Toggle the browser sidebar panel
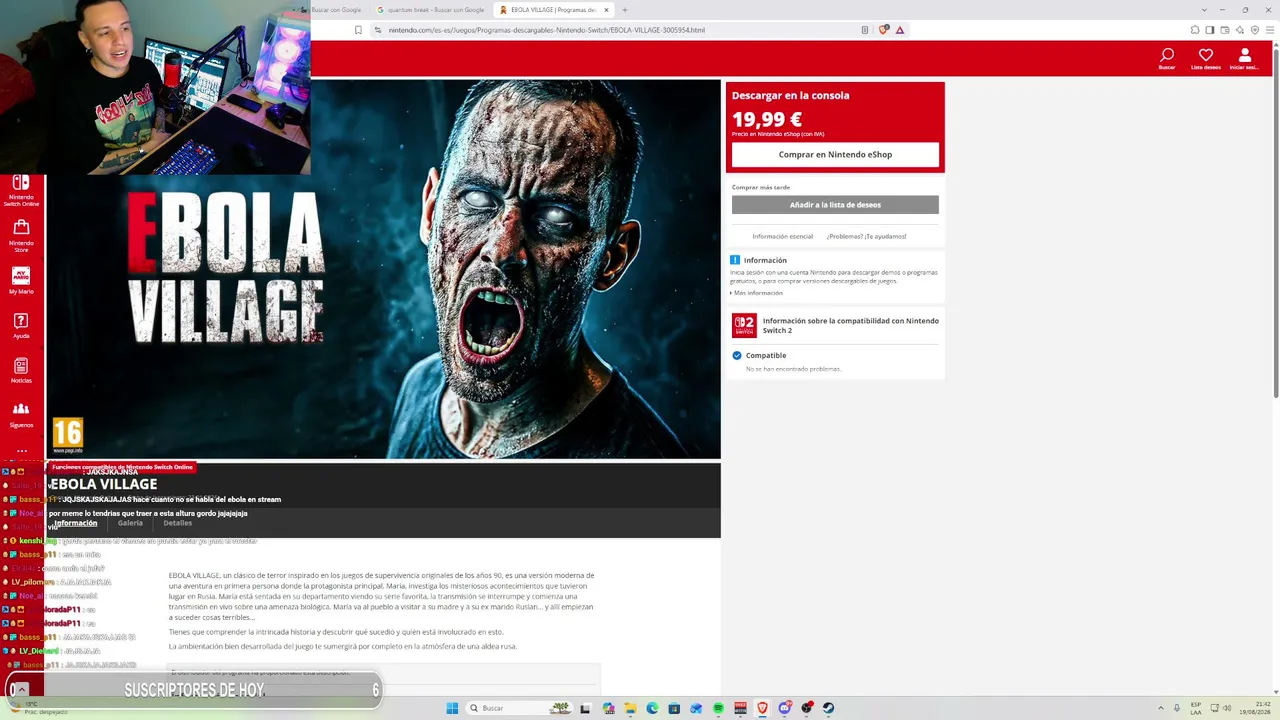Viewport: 1280px width, 720px height. click(x=1210, y=30)
